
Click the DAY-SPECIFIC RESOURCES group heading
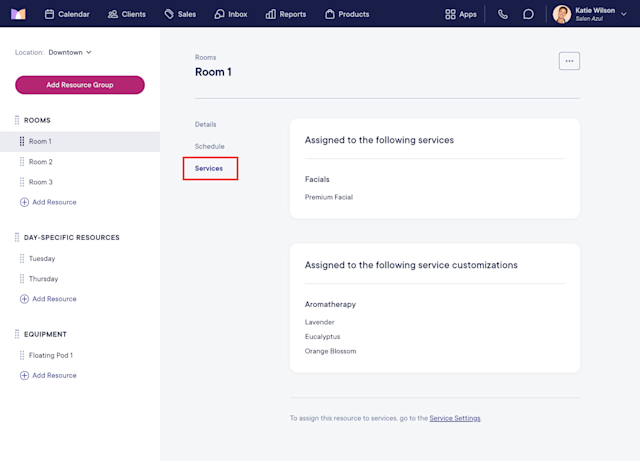tap(72, 238)
